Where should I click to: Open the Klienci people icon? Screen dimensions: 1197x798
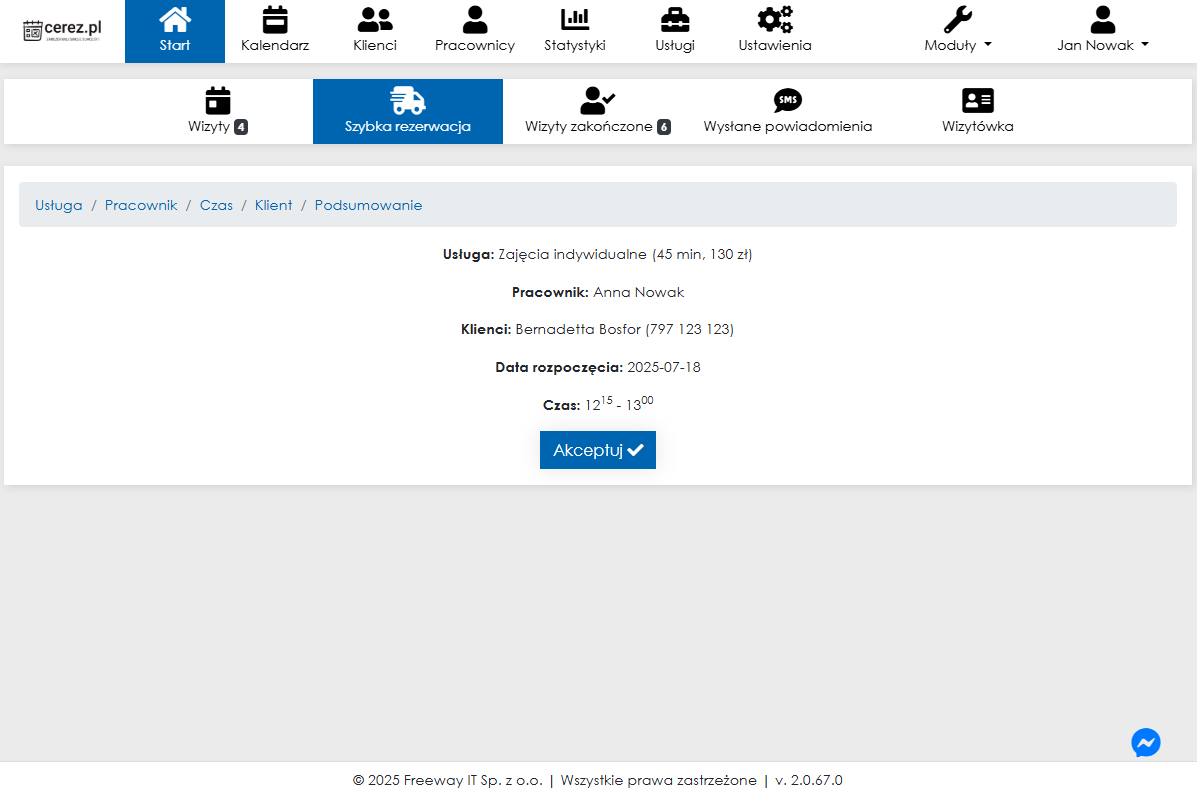click(375, 20)
